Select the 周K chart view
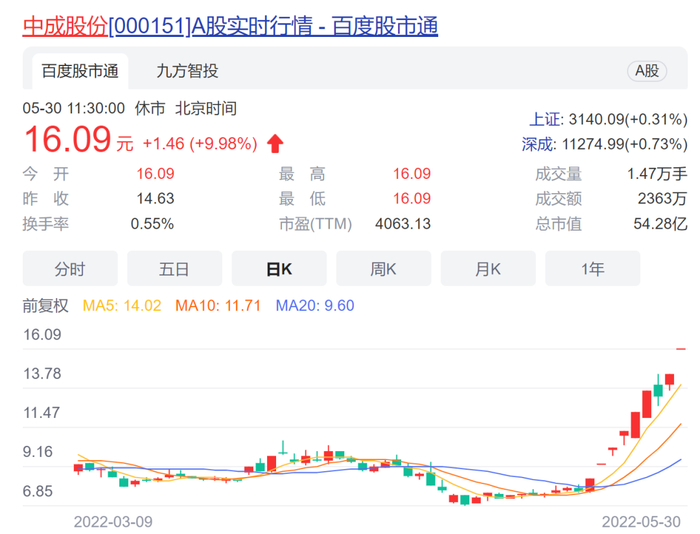 pyautogui.click(x=383, y=268)
